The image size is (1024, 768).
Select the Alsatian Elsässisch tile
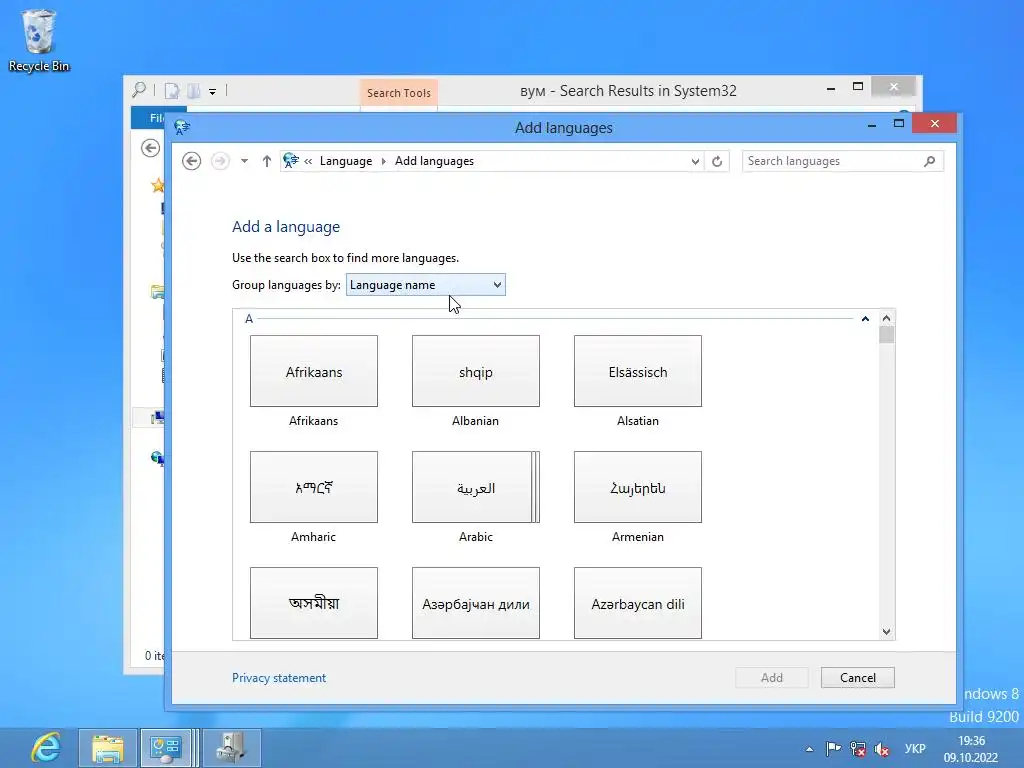(x=637, y=371)
